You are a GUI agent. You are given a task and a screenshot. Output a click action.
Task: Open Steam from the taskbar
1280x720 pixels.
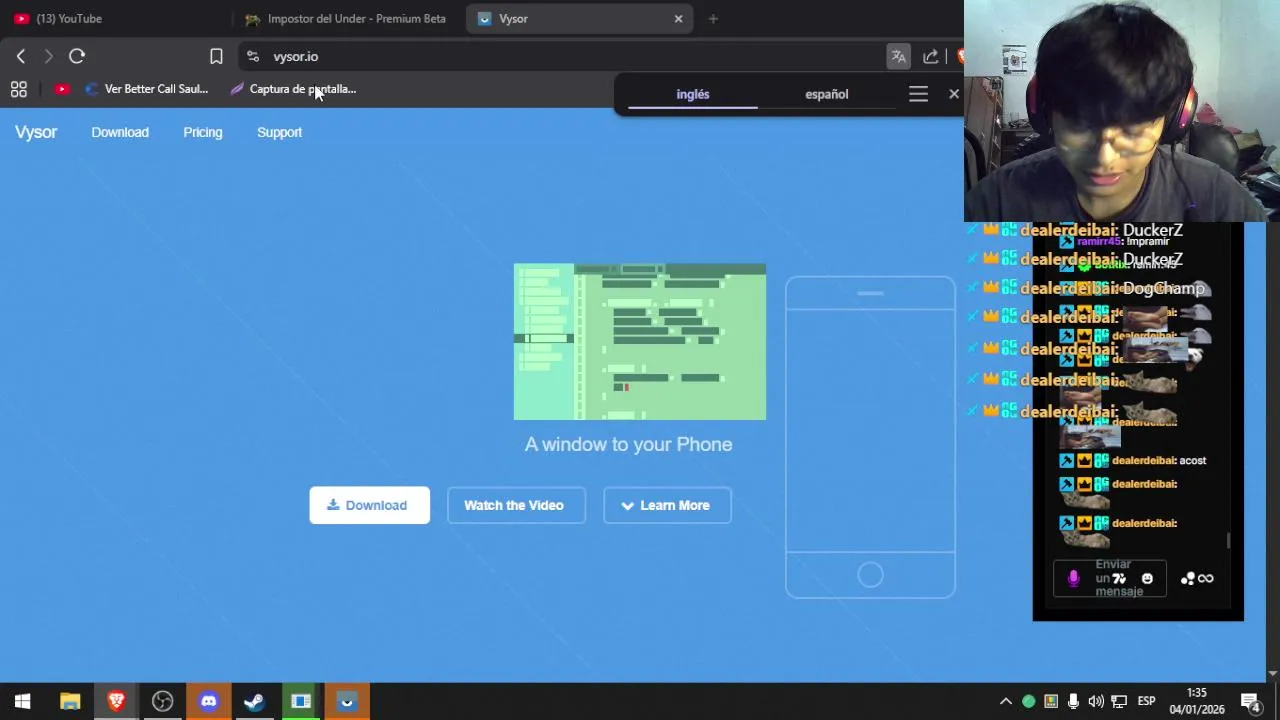coord(254,701)
